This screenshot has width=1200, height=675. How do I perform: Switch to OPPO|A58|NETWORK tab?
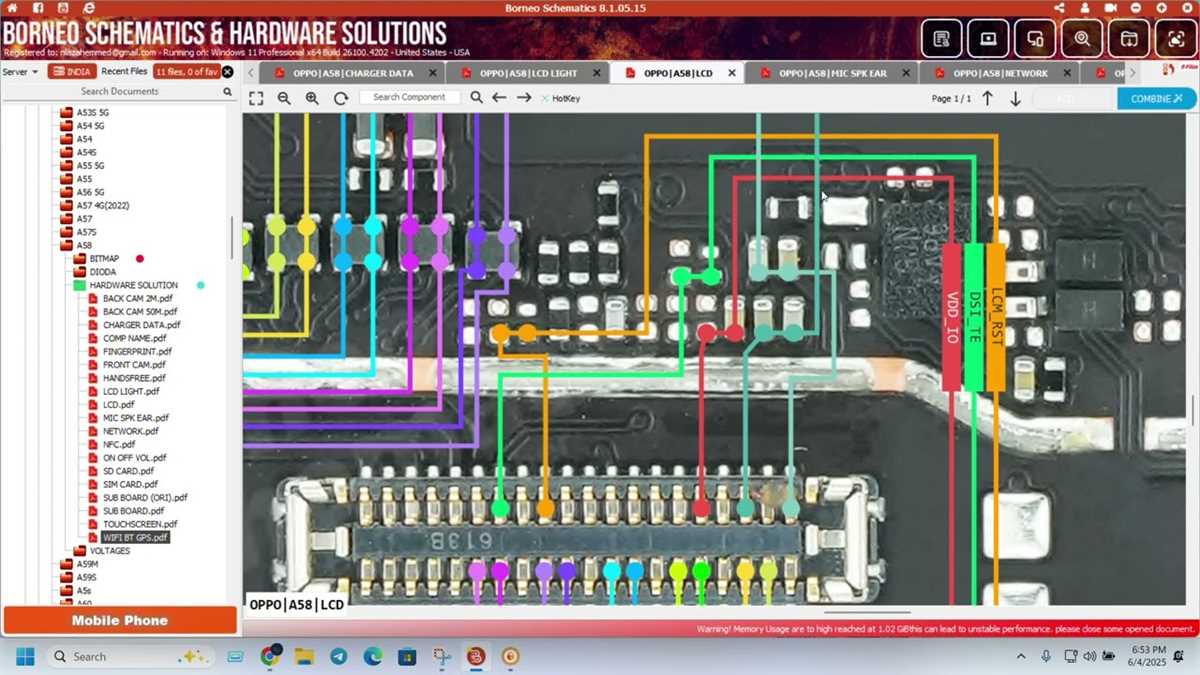[x=1000, y=73]
